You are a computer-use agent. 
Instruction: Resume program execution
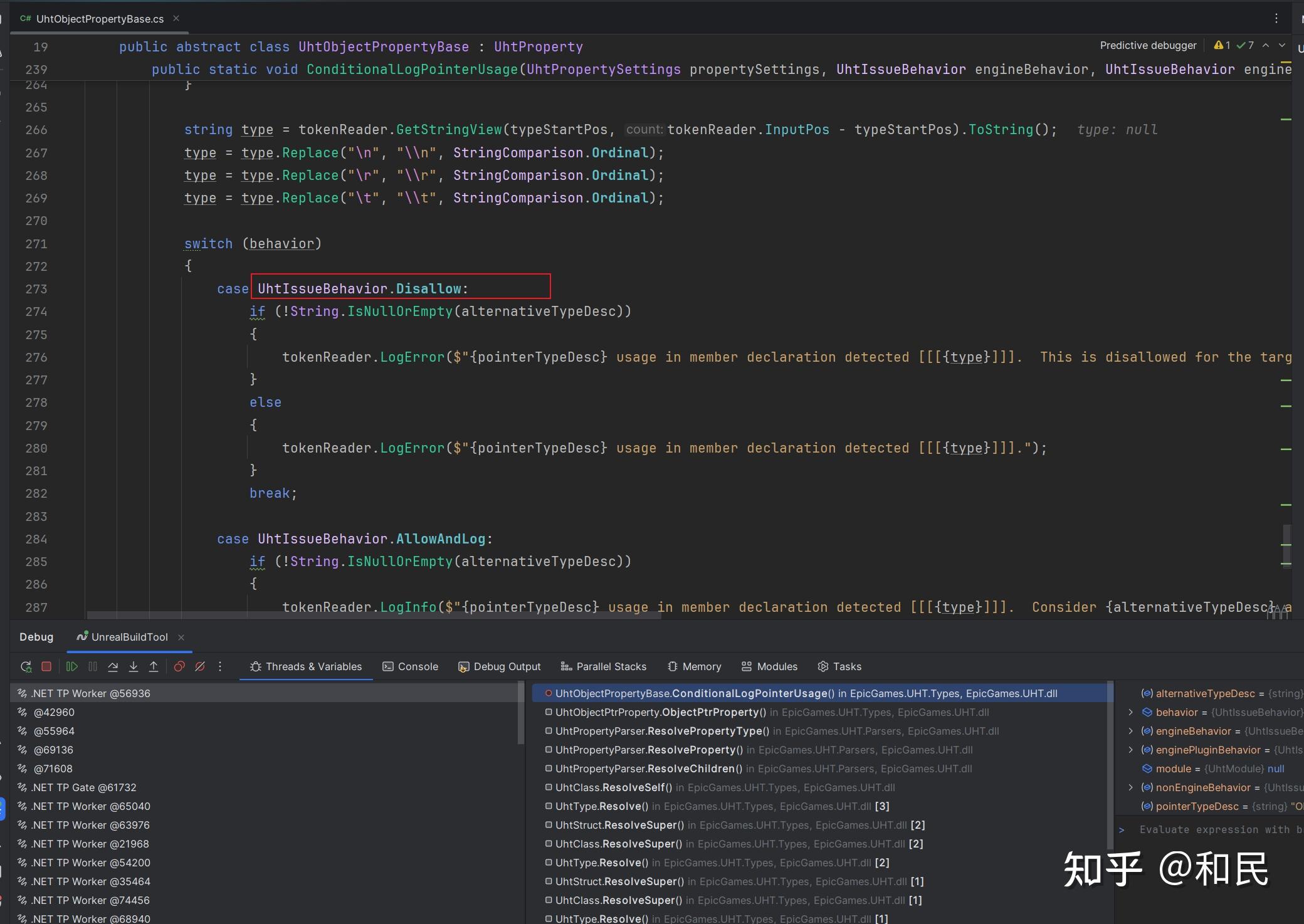coord(72,666)
